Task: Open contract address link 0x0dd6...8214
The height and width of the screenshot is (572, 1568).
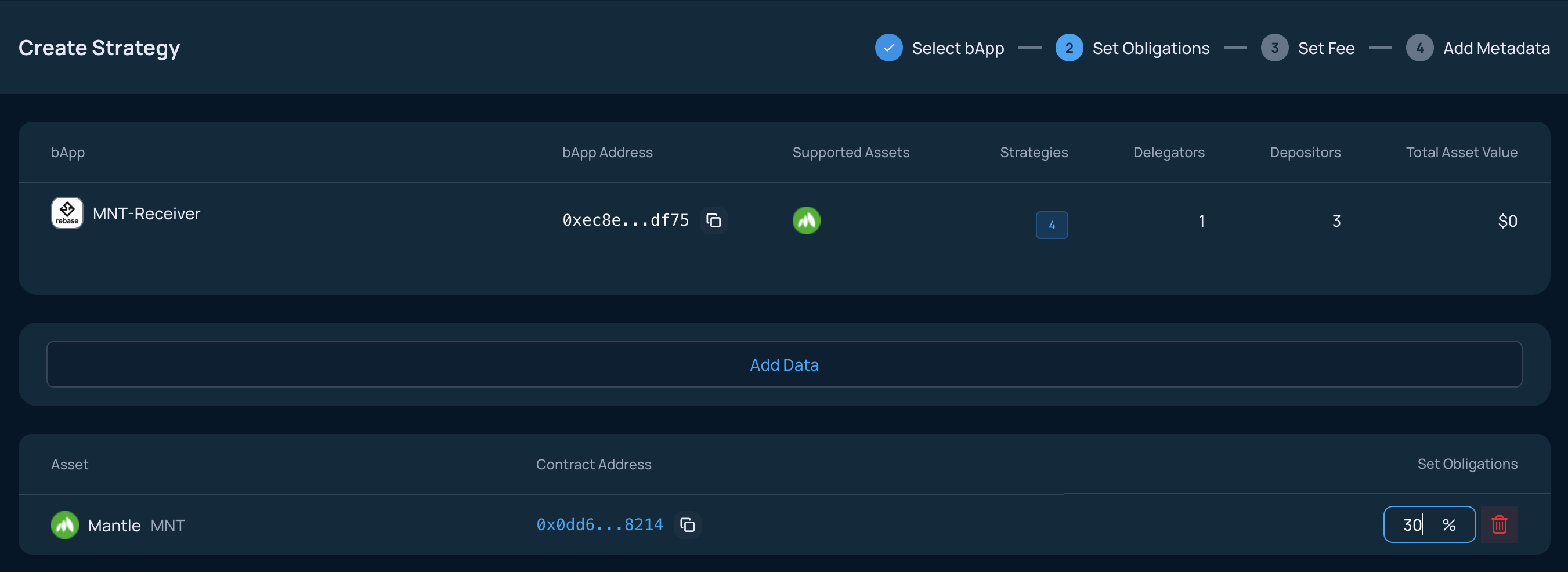Action: click(599, 524)
